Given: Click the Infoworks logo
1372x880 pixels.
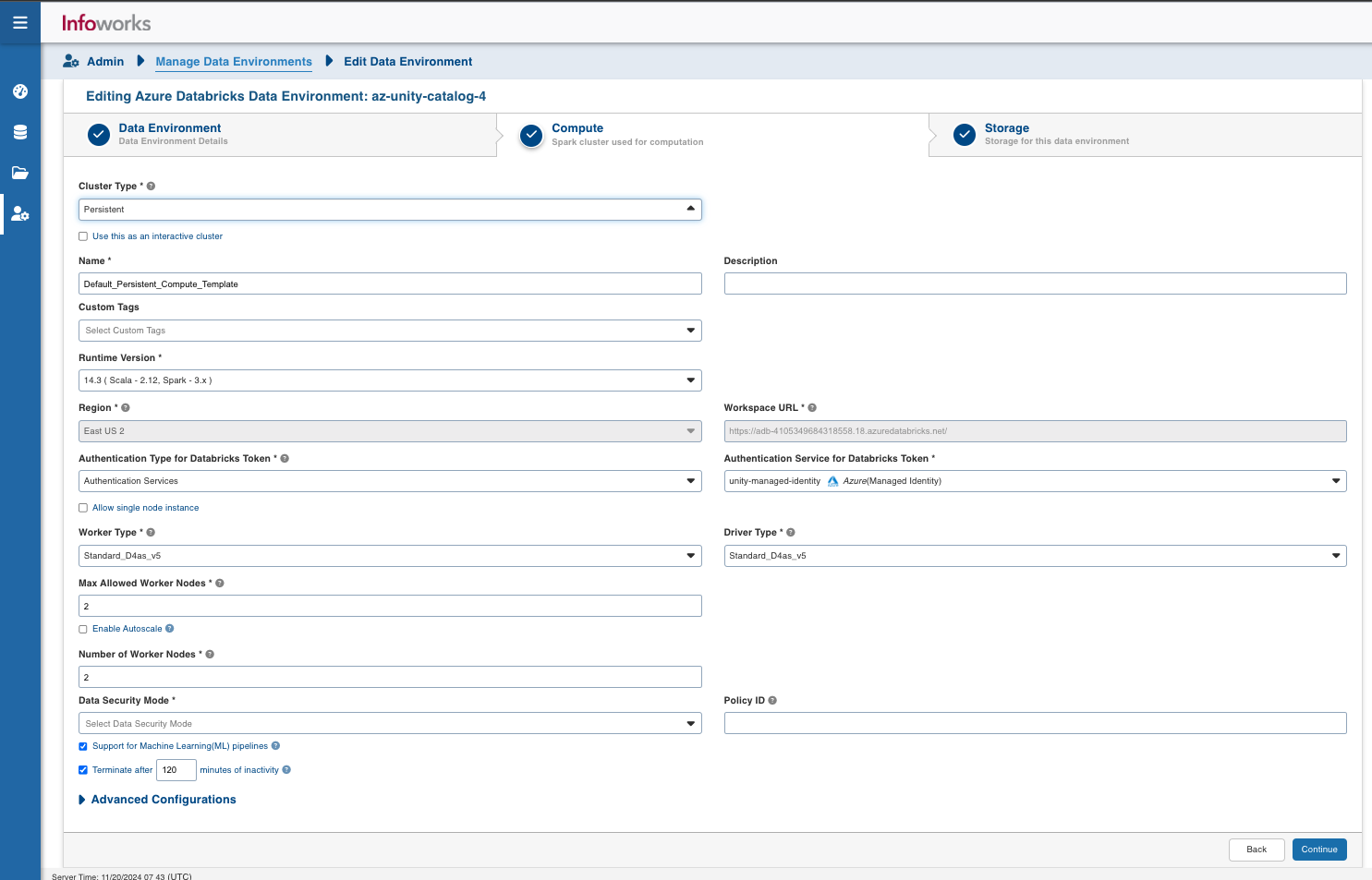Looking at the screenshot, I should click(x=106, y=23).
